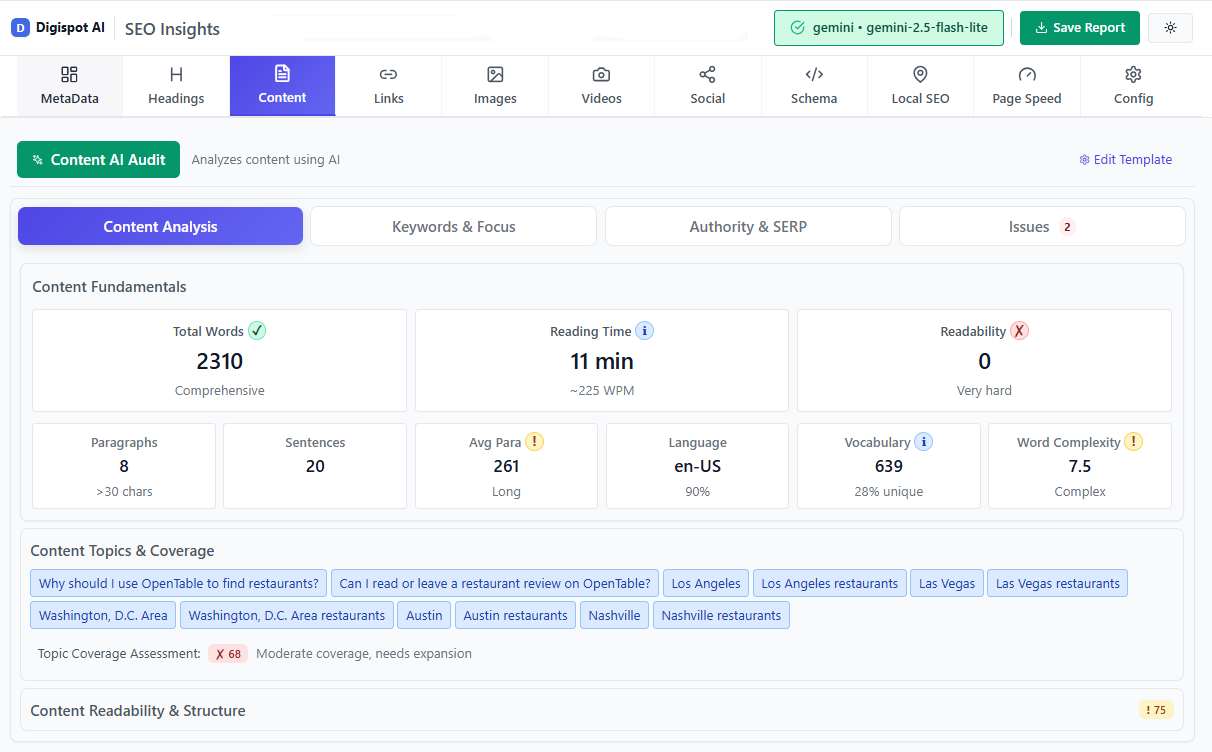The image size is (1212, 752).
Task: Click the Images section icon
Action: coord(494,74)
